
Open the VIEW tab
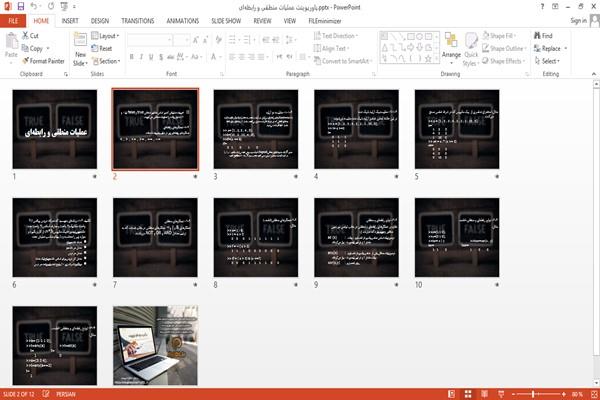coord(290,21)
